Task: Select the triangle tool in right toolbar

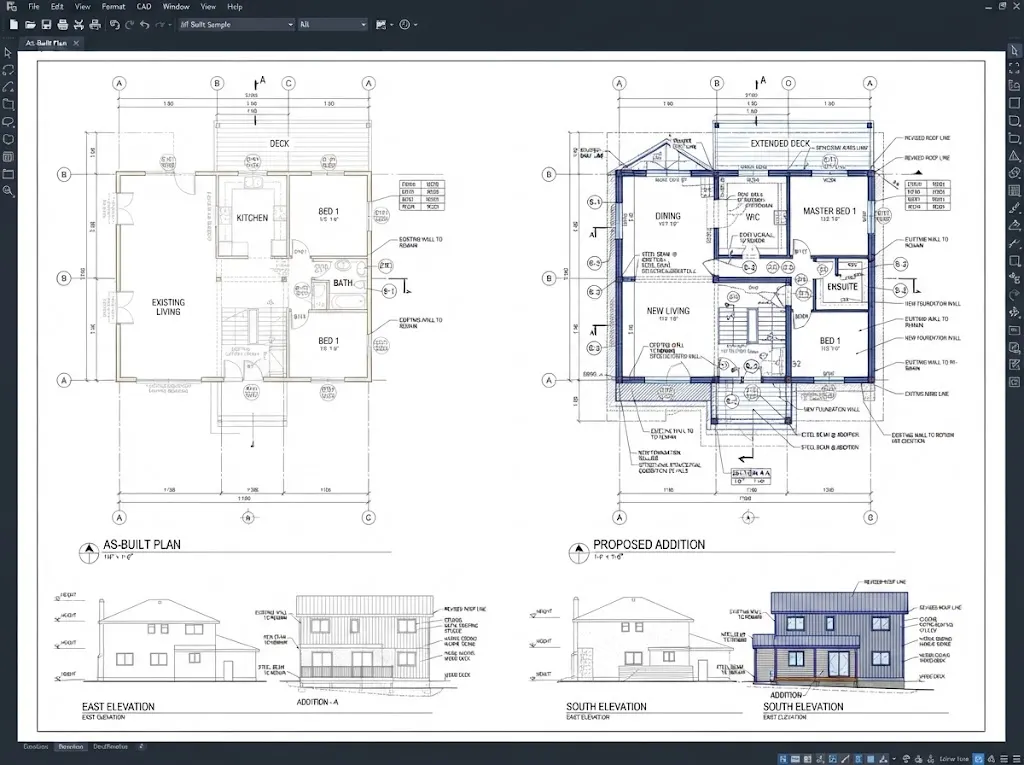Action: point(1014,155)
